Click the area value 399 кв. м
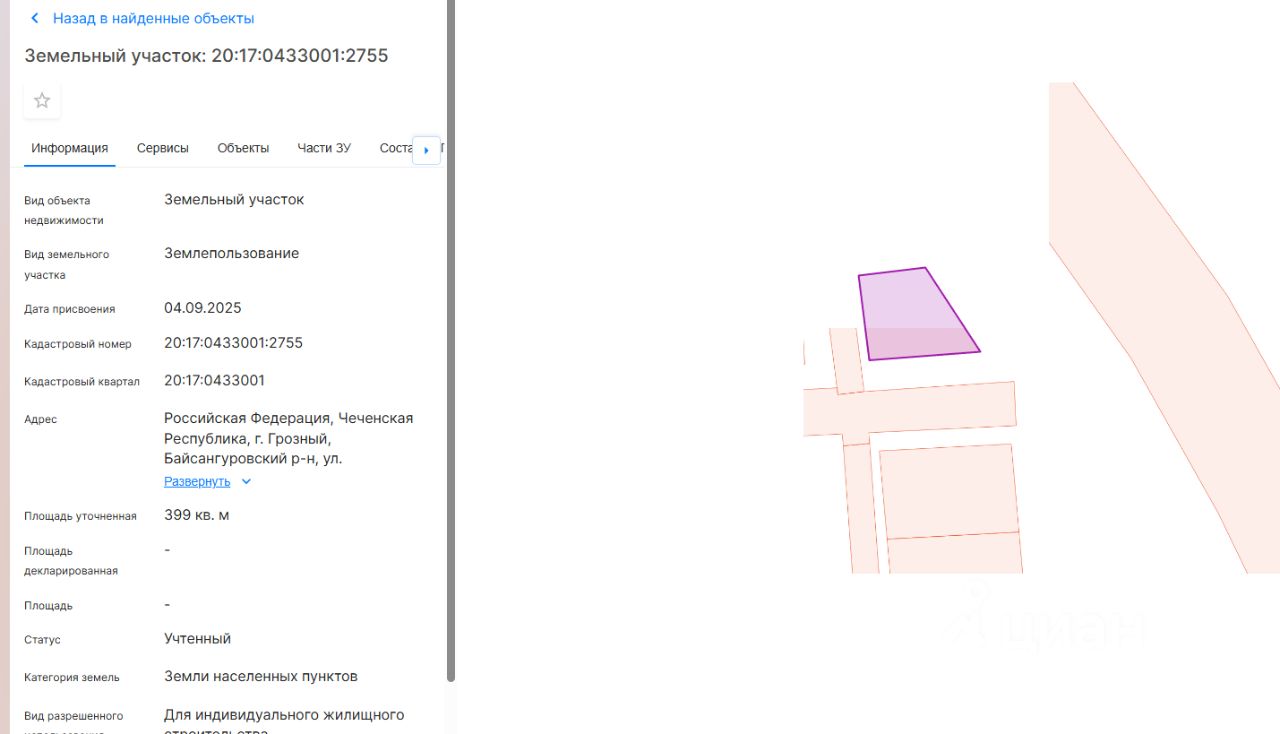Screen dimensions: 1280x734 197,515
